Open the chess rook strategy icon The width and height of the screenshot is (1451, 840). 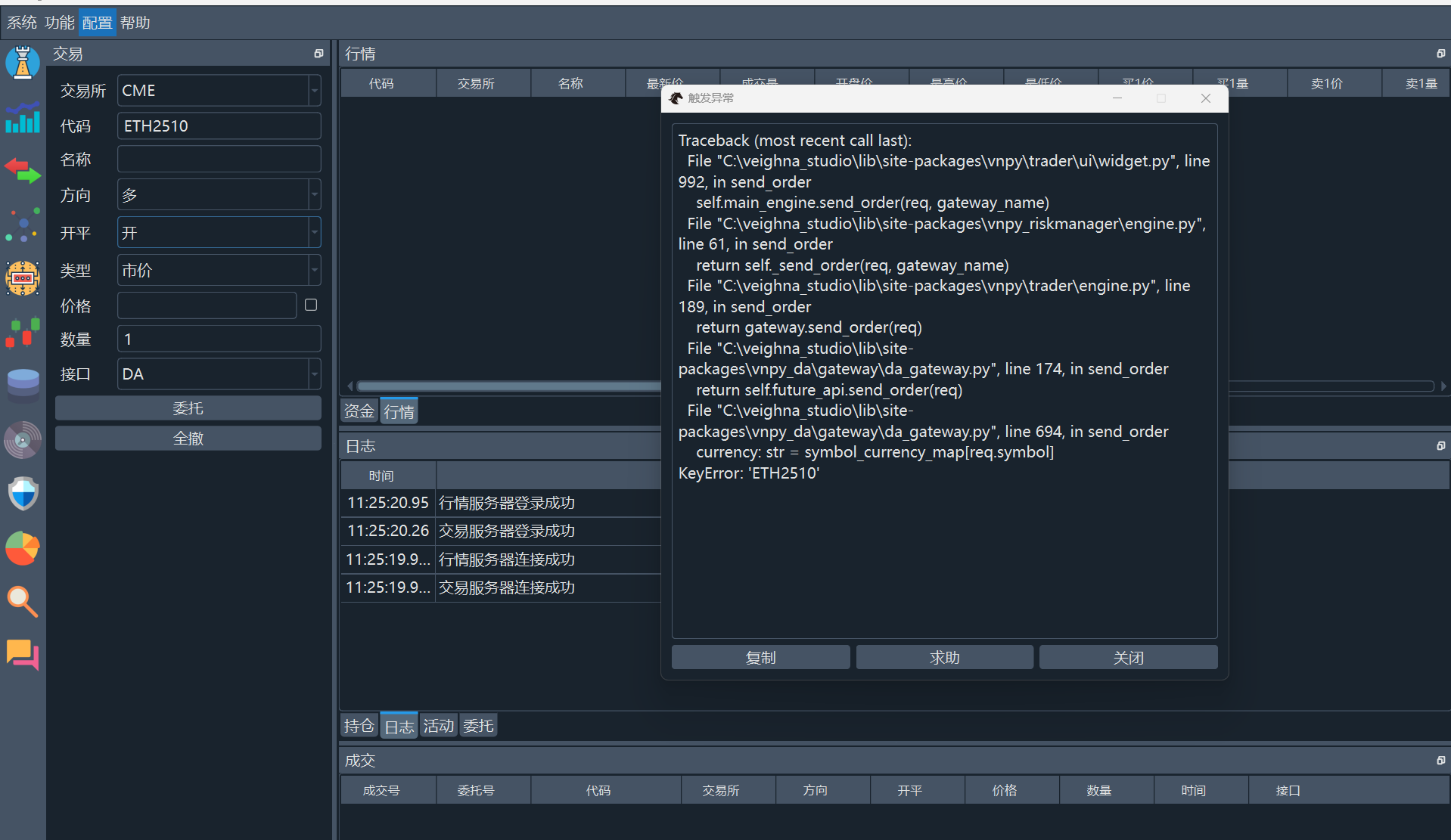tap(23, 63)
